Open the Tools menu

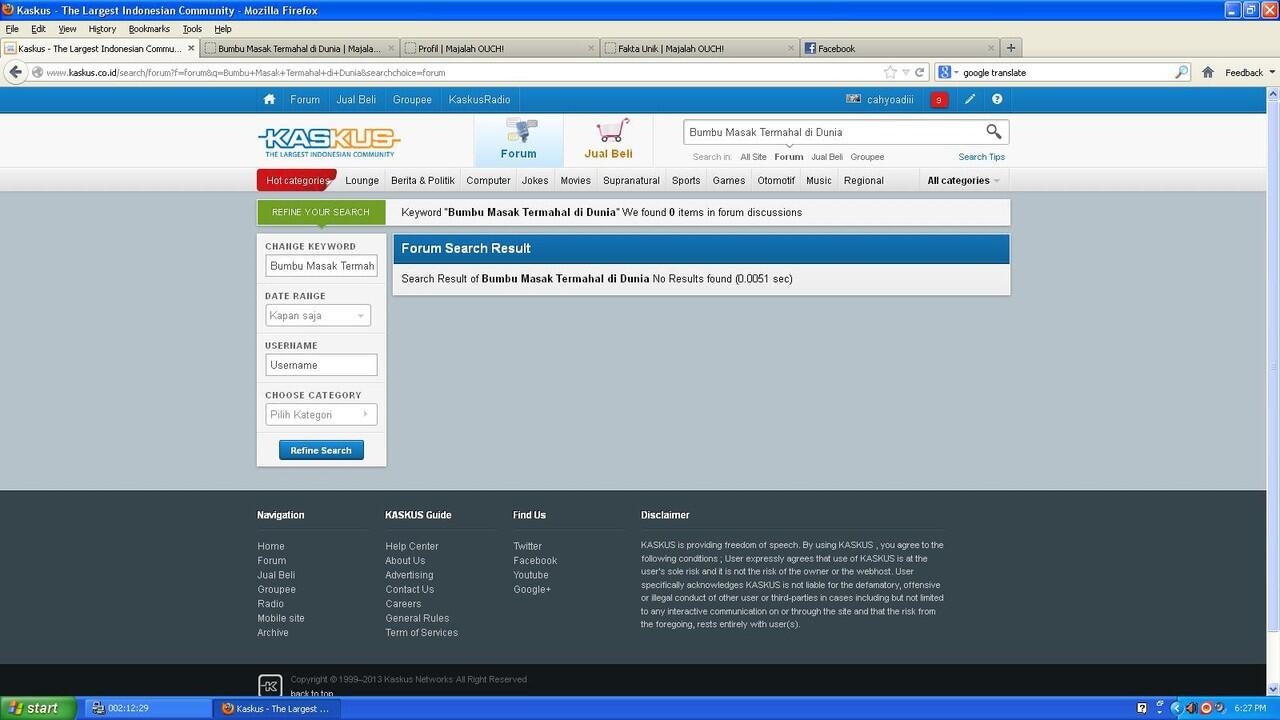(192, 29)
